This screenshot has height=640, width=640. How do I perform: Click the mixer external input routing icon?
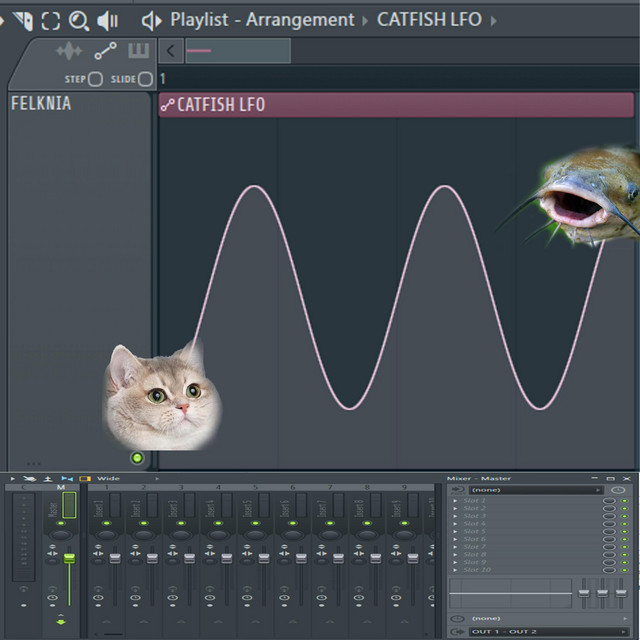457,490
